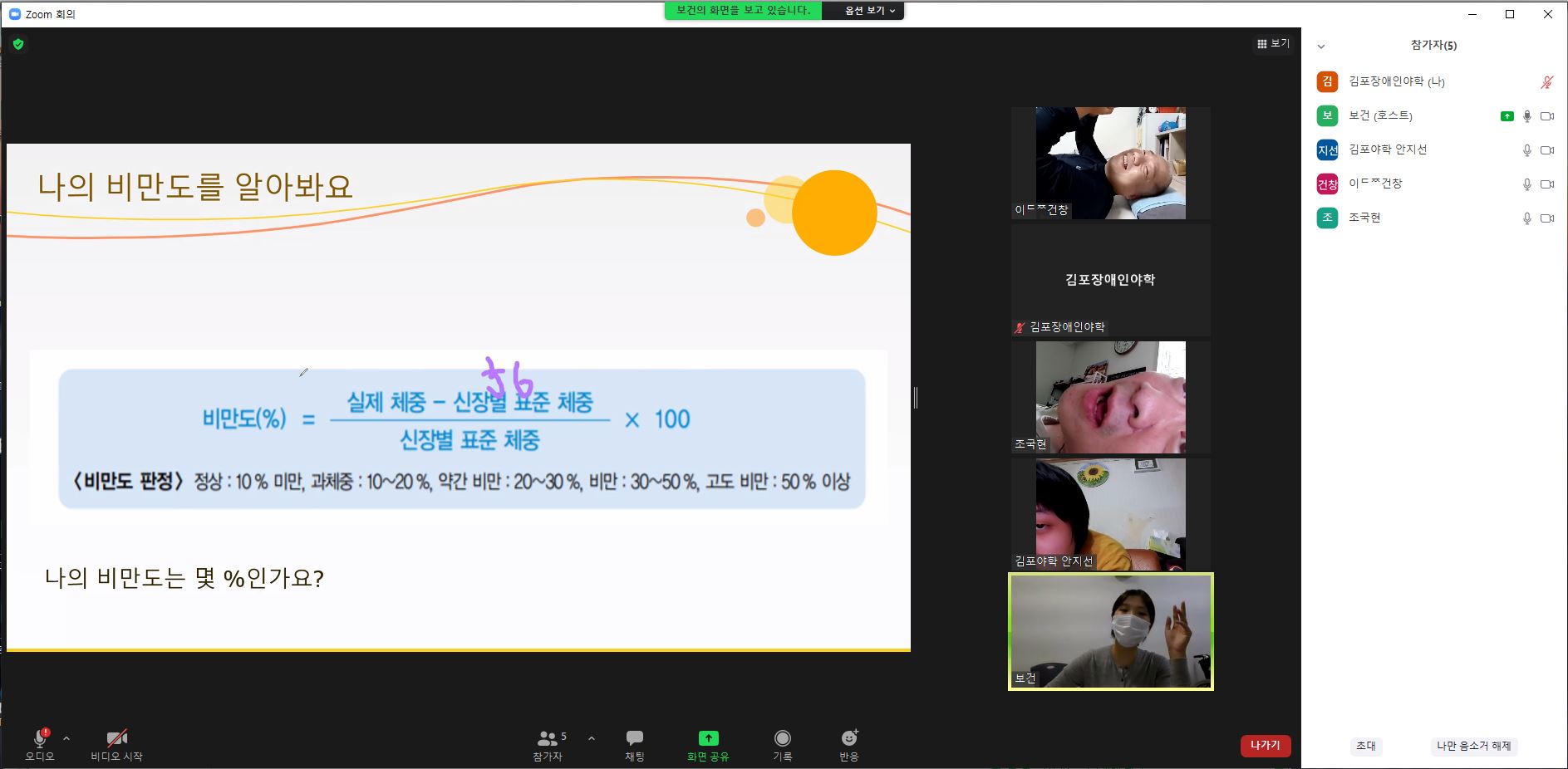Viewport: 1568px width, 769px height.
Task: Open the 옵션 보기 dropdown
Action: pyautogui.click(x=870, y=11)
